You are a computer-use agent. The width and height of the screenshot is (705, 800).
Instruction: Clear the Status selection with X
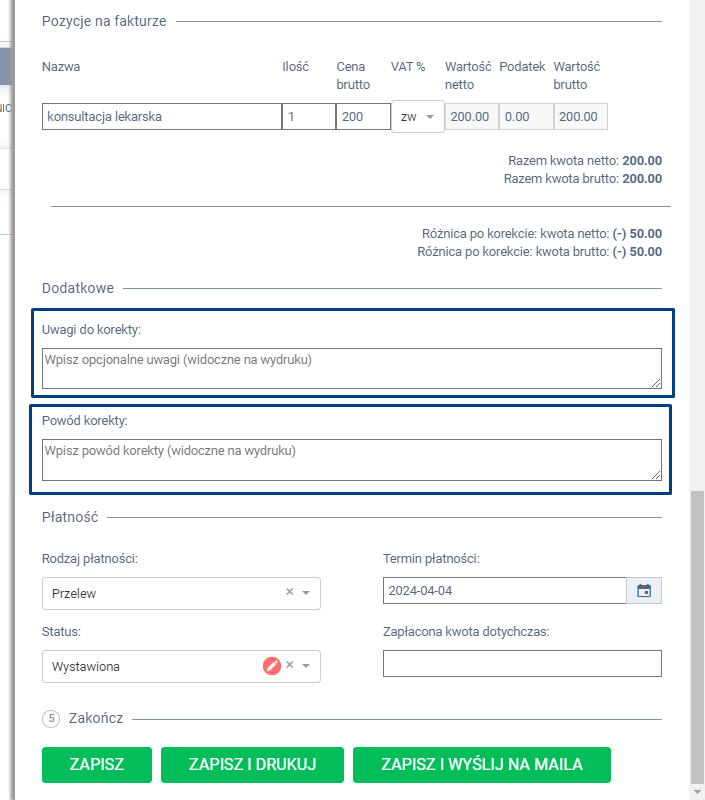tap(290, 666)
